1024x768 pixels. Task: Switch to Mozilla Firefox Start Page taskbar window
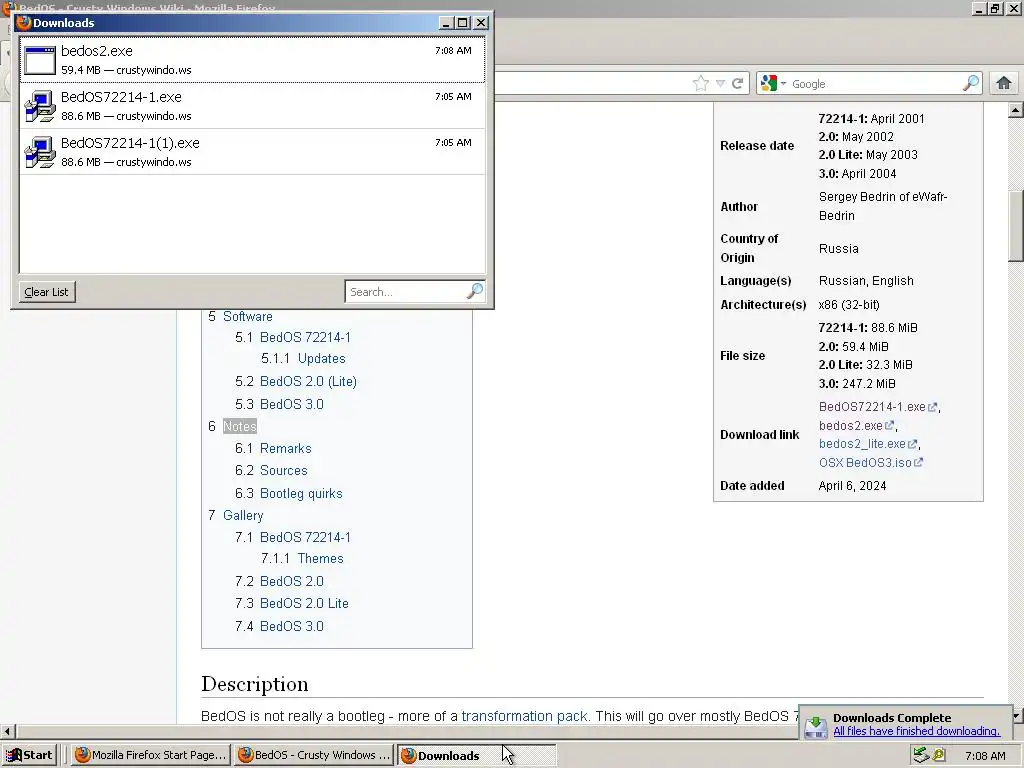click(x=151, y=755)
